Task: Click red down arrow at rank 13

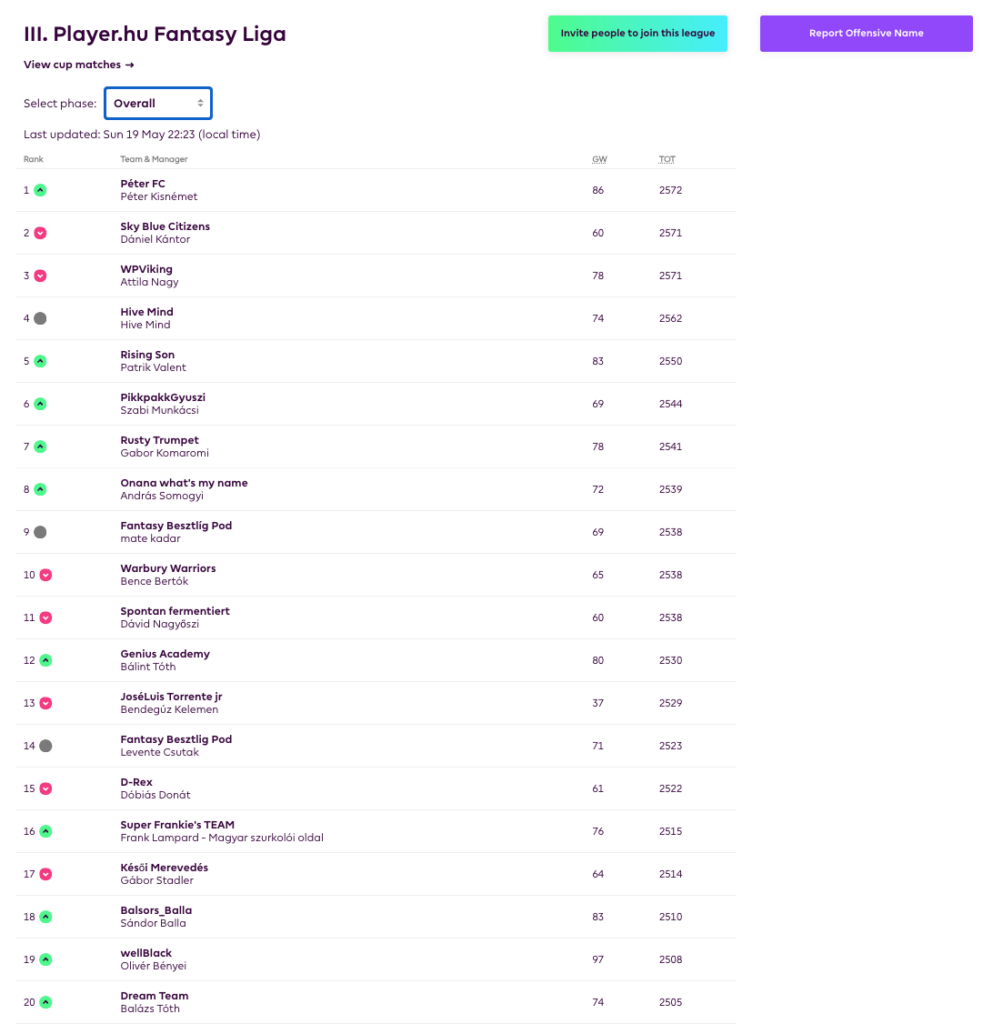Action: point(45,703)
